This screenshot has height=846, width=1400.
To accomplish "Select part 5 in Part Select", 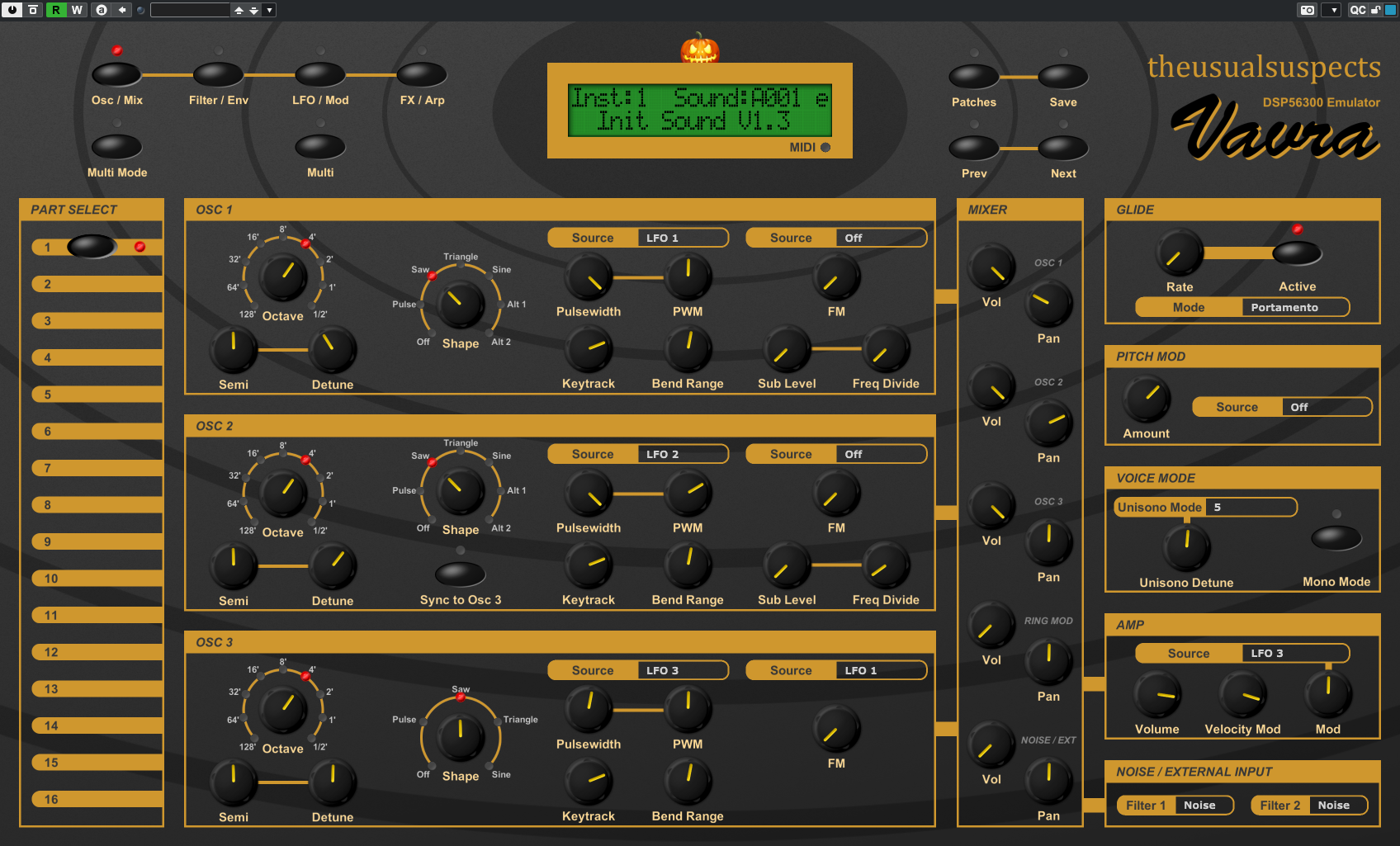I will 97,395.
